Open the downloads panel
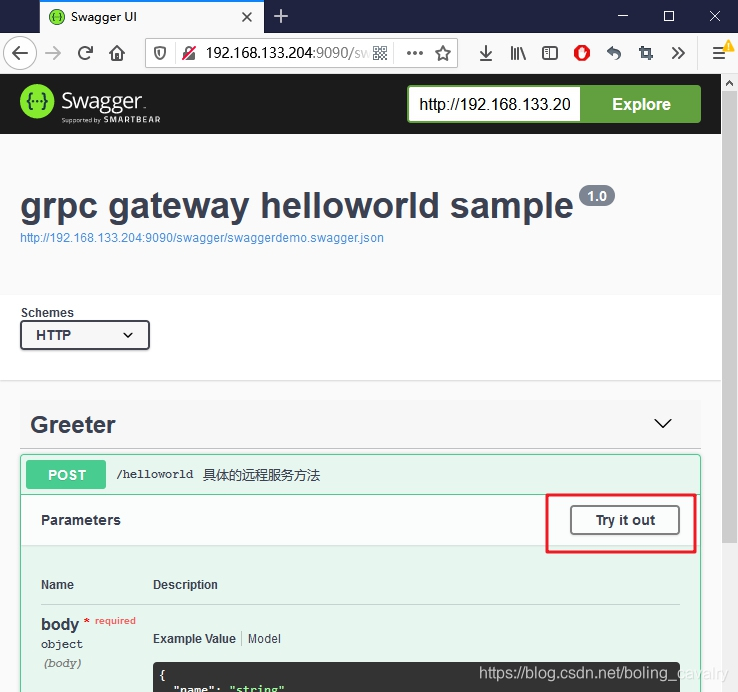This screenshot has height=692, width=738. point(486,53)
